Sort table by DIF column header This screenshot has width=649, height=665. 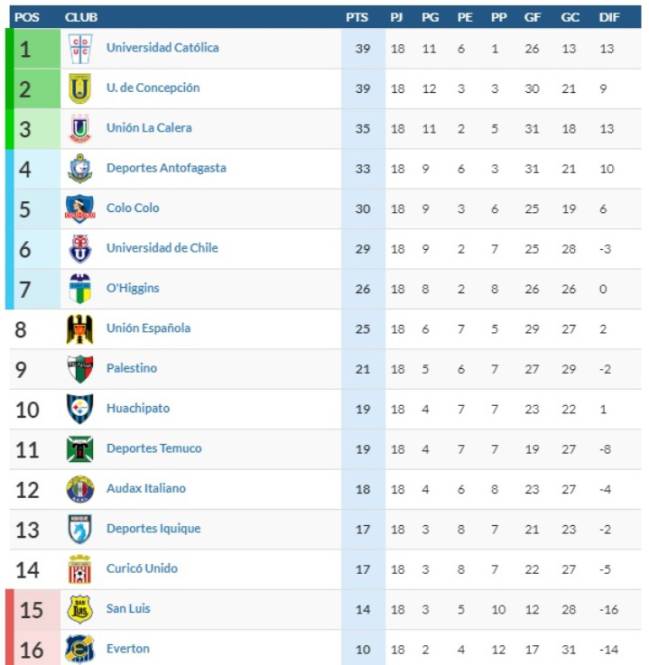(x=609, y=17)
